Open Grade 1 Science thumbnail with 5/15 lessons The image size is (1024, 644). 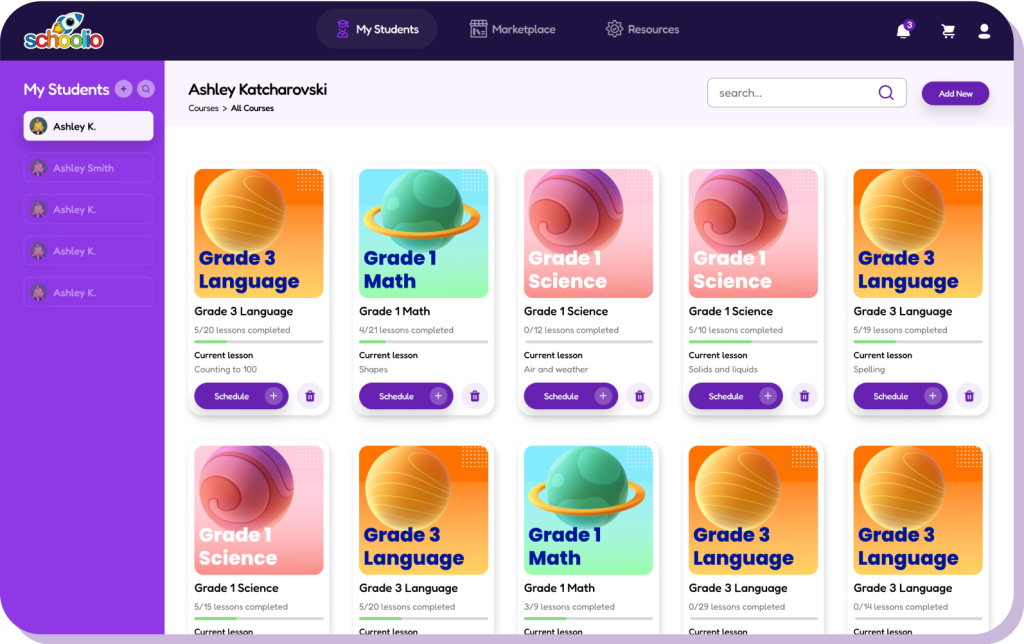(259, 510)
